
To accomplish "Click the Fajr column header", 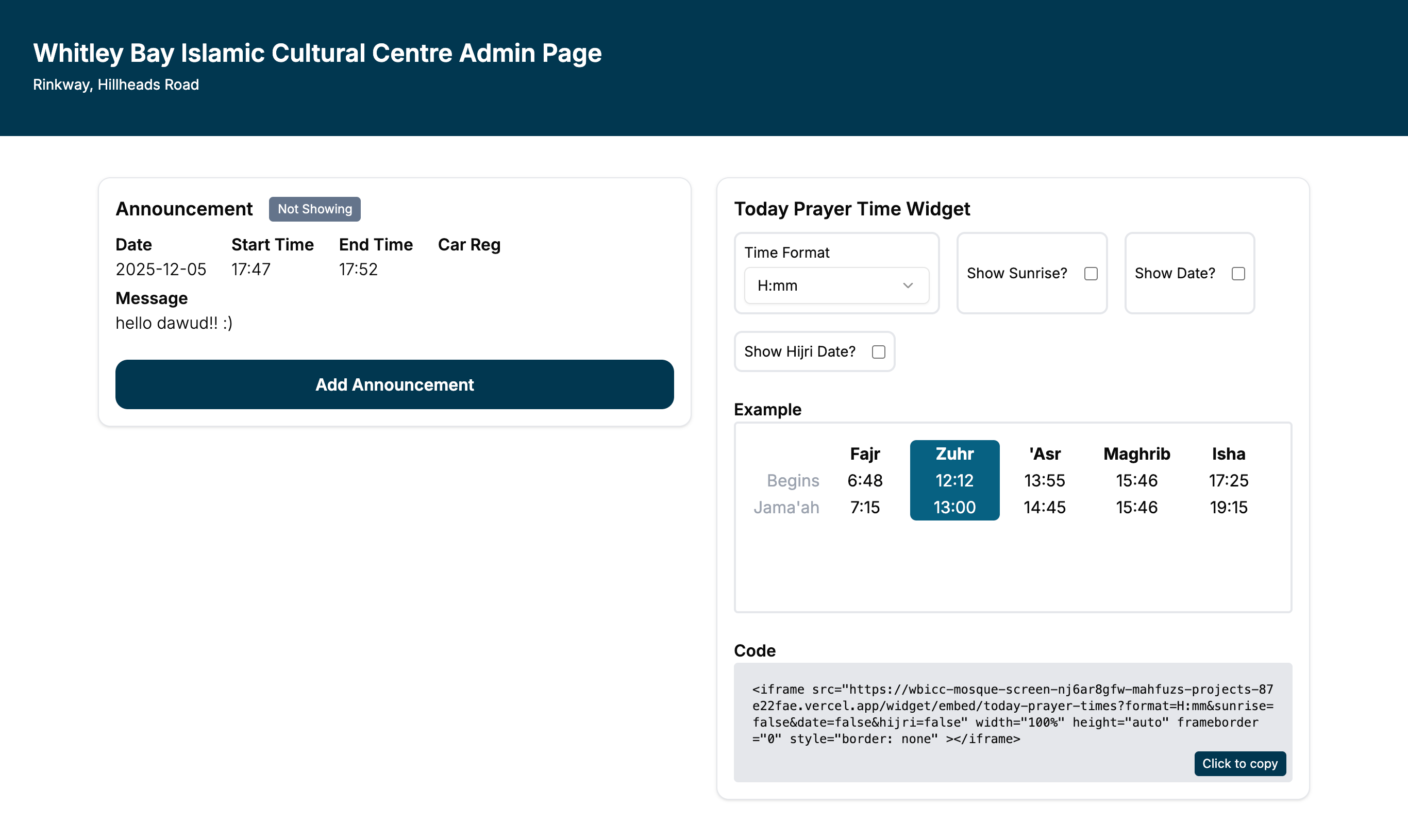I will pyautogui.click(x=865, y=454).
